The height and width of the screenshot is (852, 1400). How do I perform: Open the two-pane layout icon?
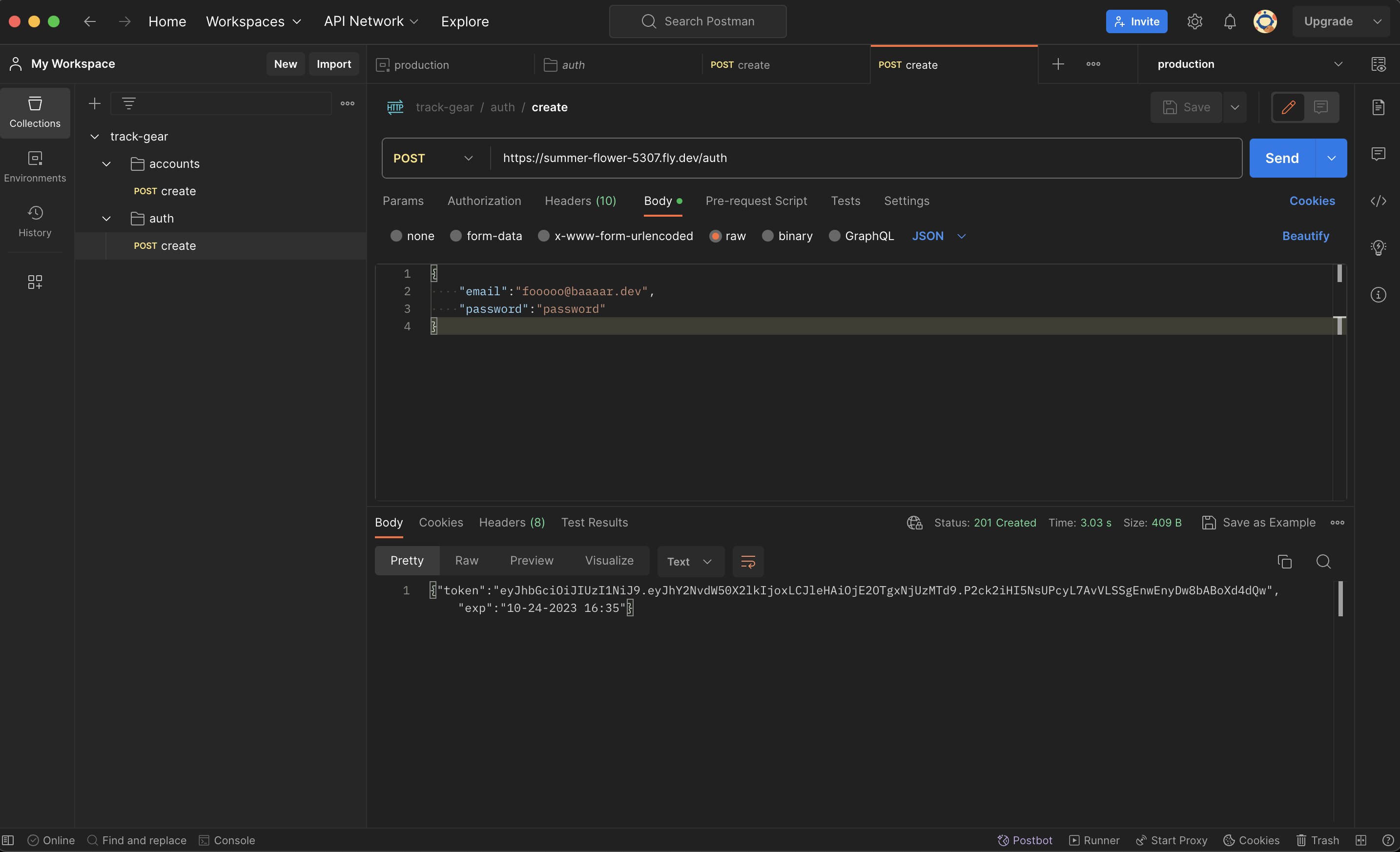tap(1360, 840)
